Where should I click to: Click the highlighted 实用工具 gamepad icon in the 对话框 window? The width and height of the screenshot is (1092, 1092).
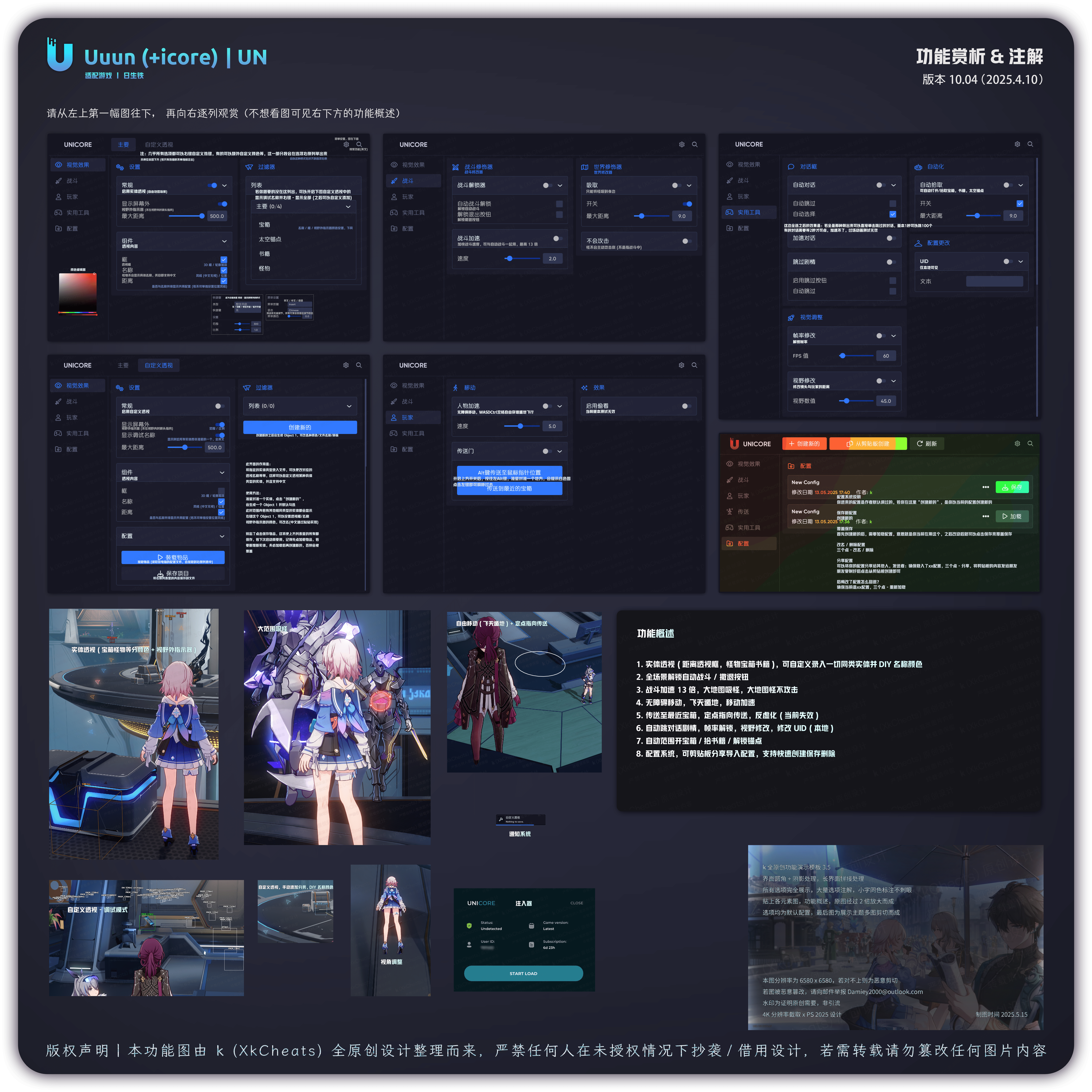point(730,213)
